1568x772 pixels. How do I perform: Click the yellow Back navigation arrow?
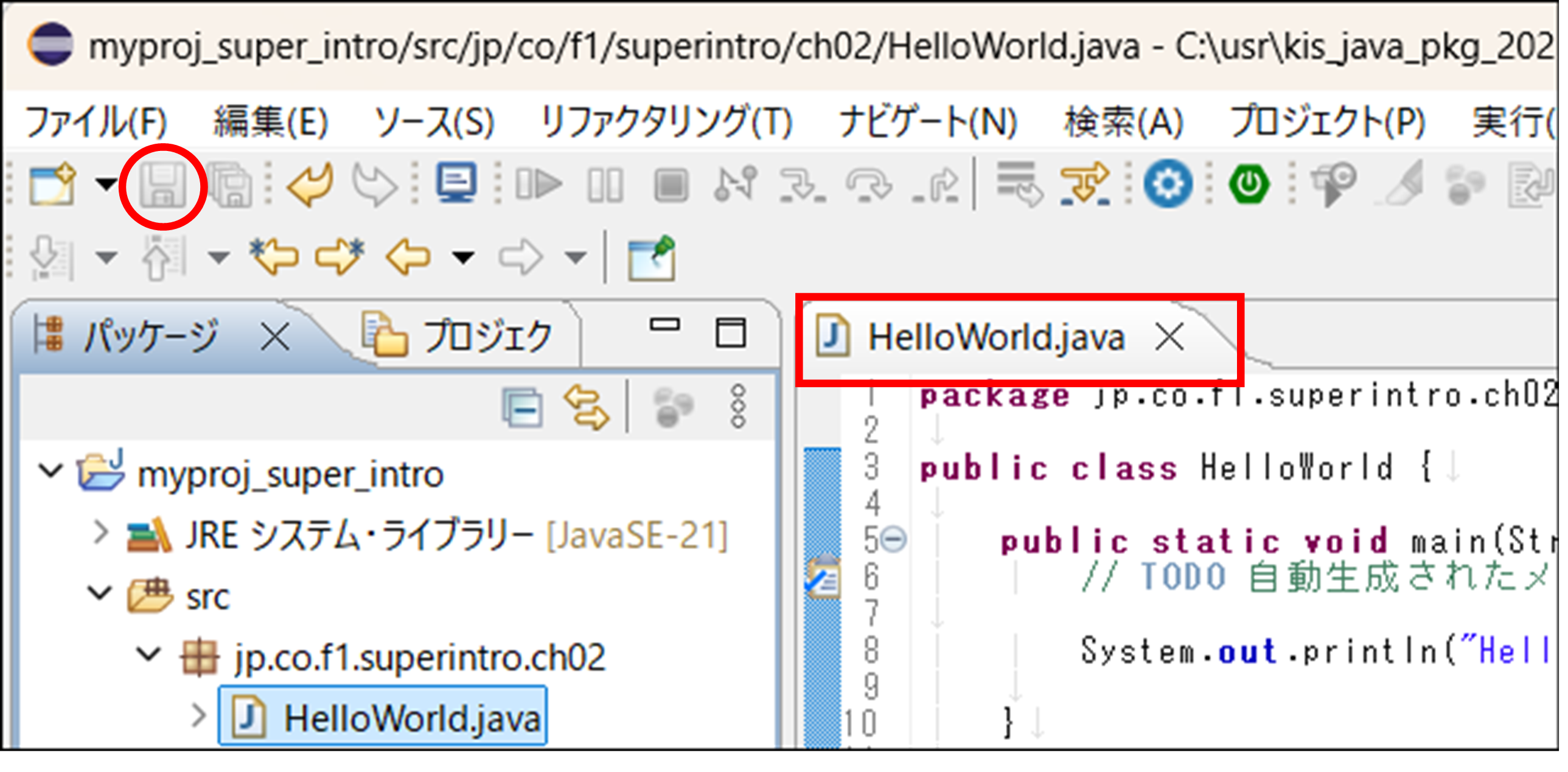point(408,257)
